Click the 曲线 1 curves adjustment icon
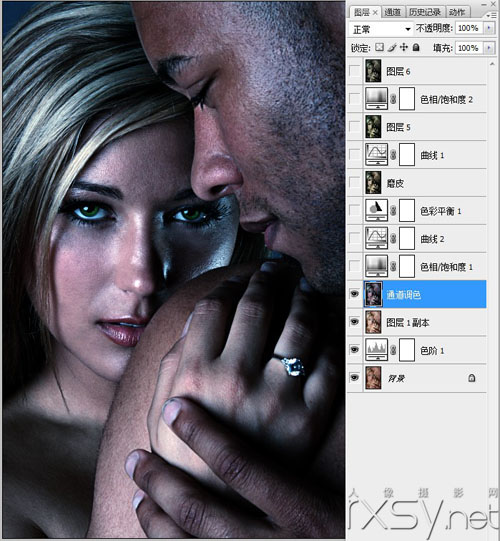Image resolution: width=500 pixels, height=541 pixels. point(376,155)
